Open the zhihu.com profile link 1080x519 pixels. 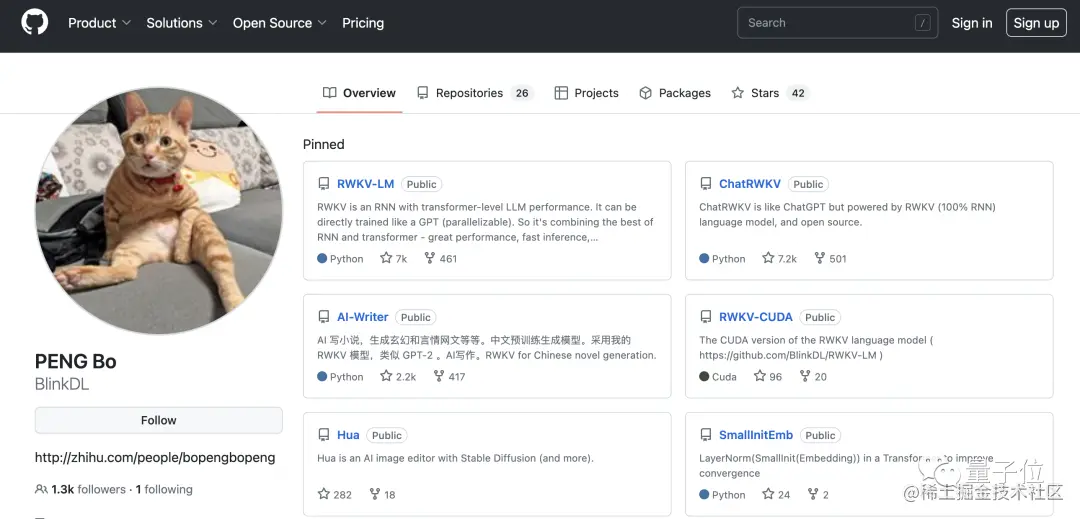point(155,457)
